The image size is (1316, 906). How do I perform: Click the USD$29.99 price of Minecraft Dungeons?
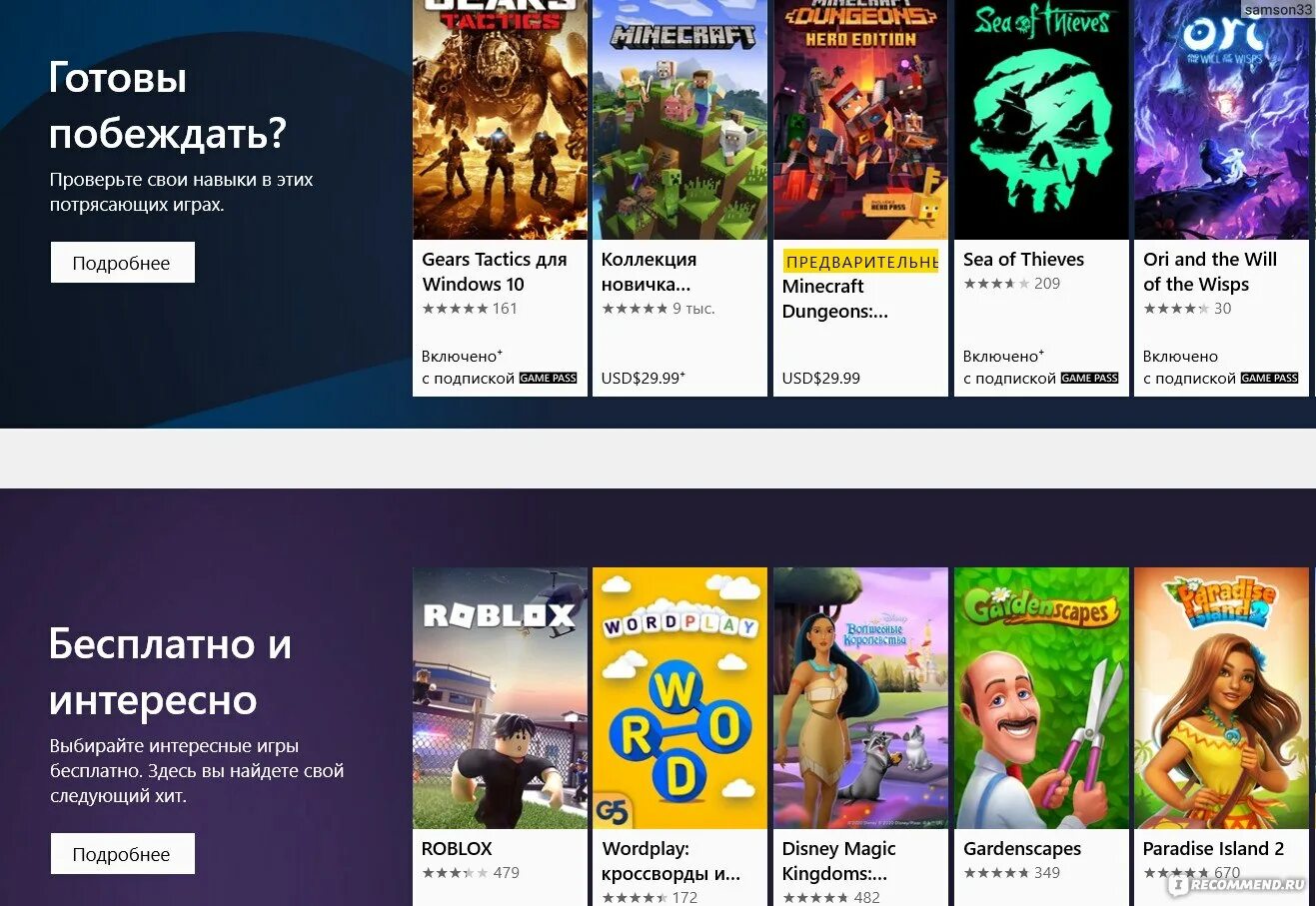pyautogui.click(x=821, y=379)
